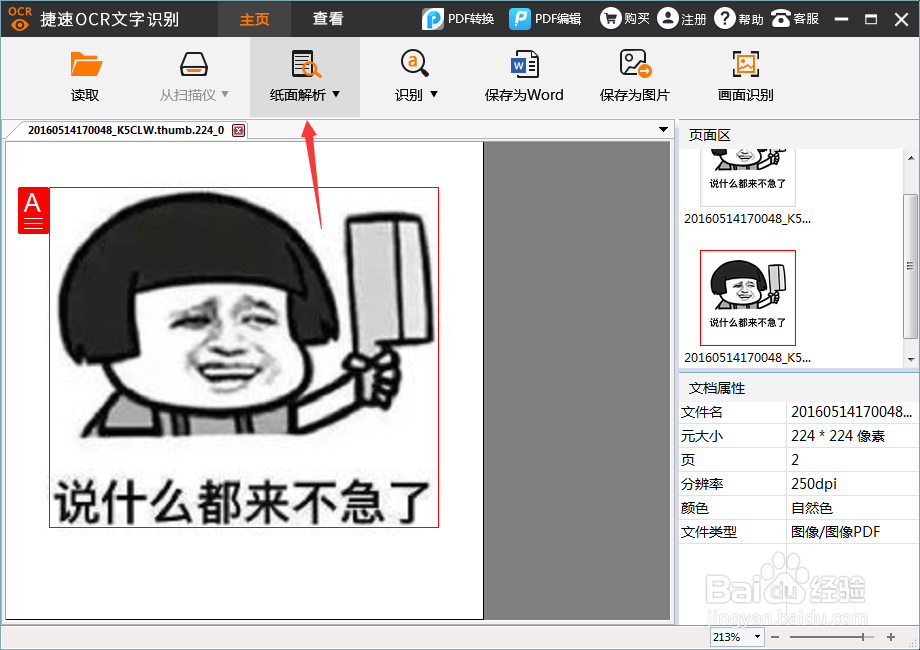Image resolution: width=920 pixels, height=650 pixels.
Task: Expand the 识别 dropdown arrow
Action: (x=434, y=94)
